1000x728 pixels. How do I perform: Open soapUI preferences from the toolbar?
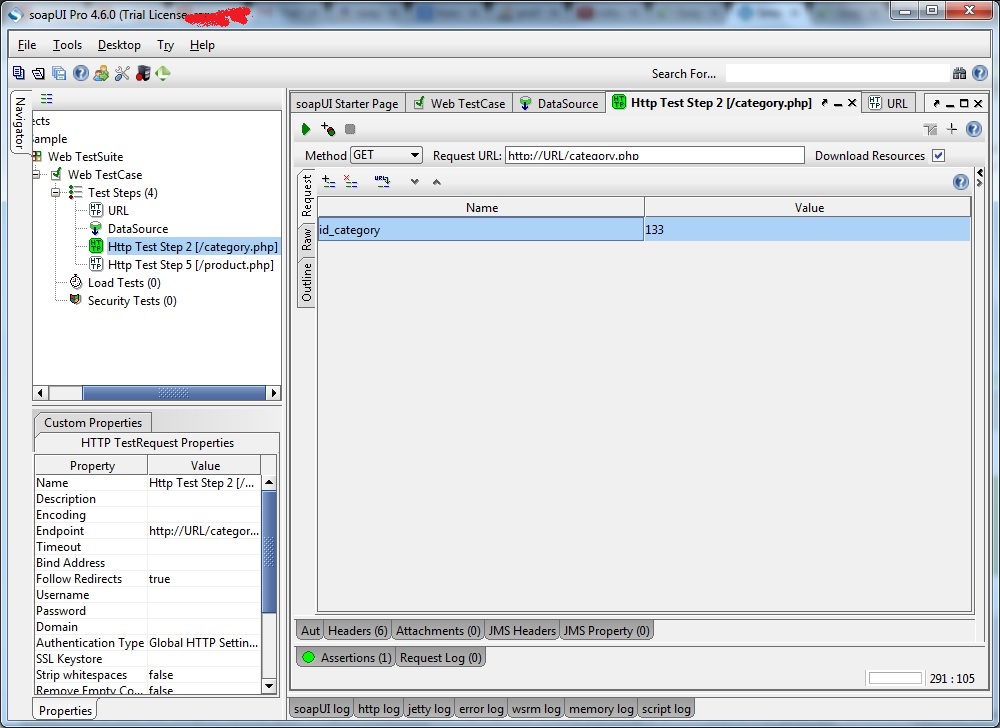[122, 73]
